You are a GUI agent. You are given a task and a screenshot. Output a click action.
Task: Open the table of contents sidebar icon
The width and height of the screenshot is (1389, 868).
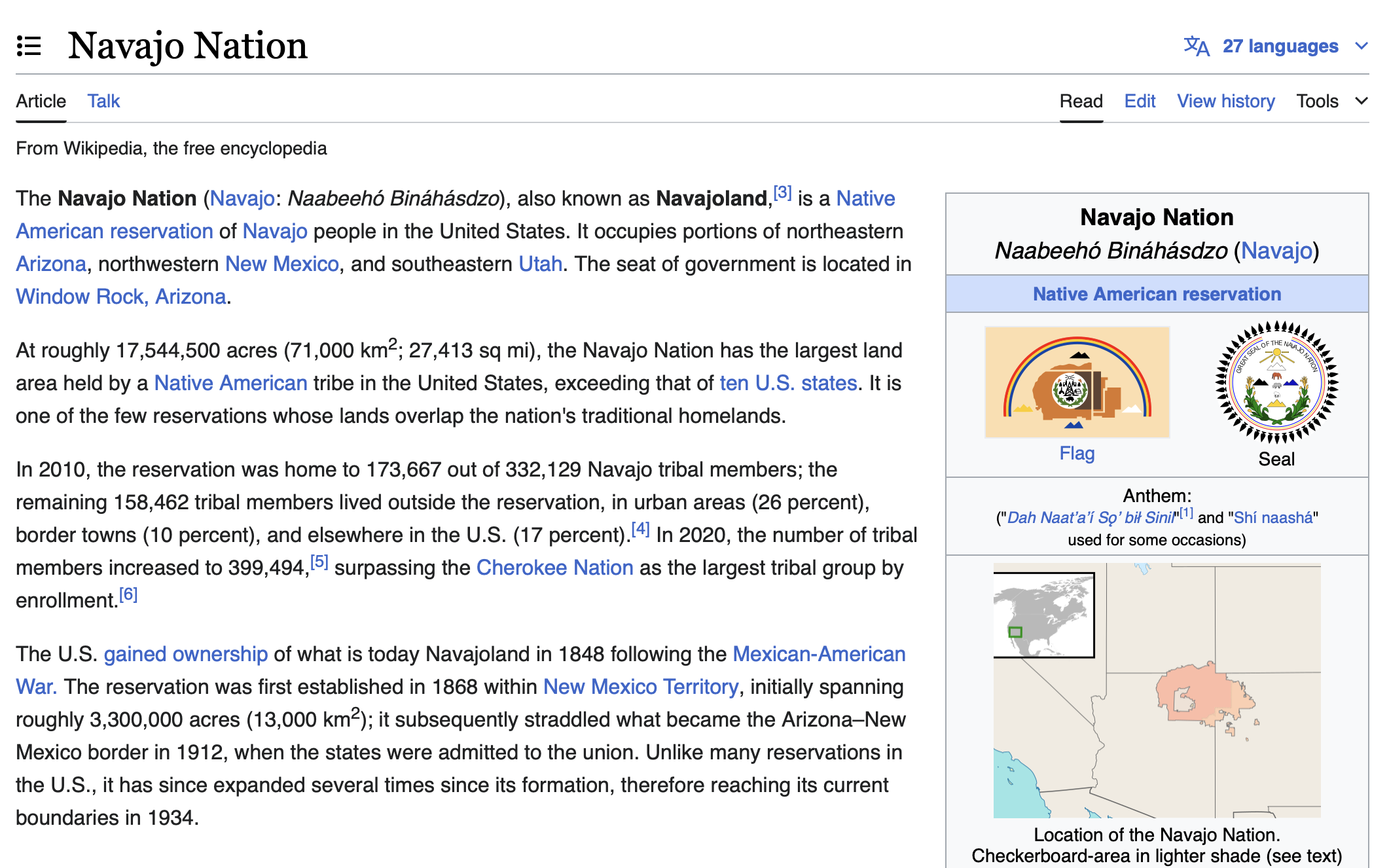(x=29, y=46)
